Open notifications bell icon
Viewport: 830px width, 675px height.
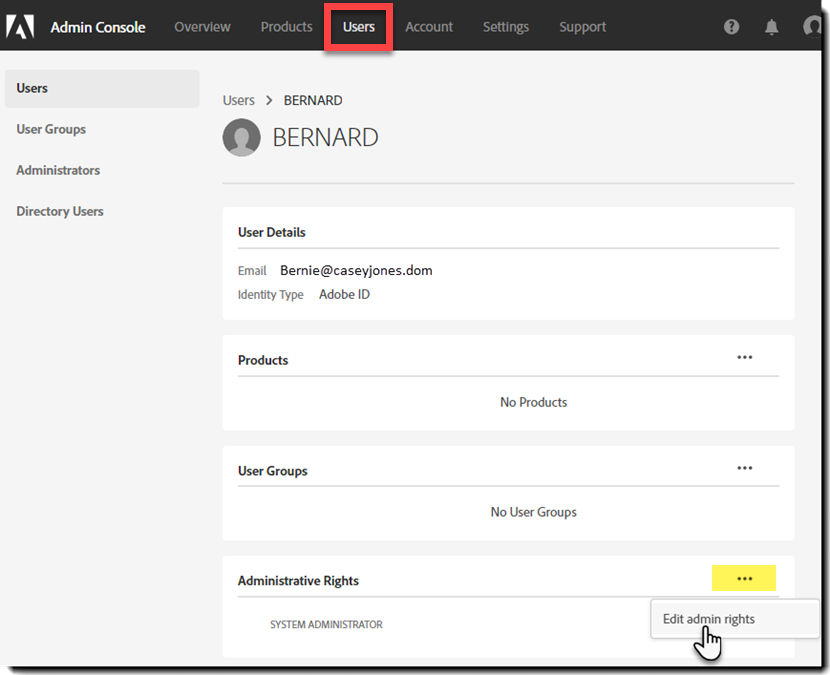click(x=771, y=26)
